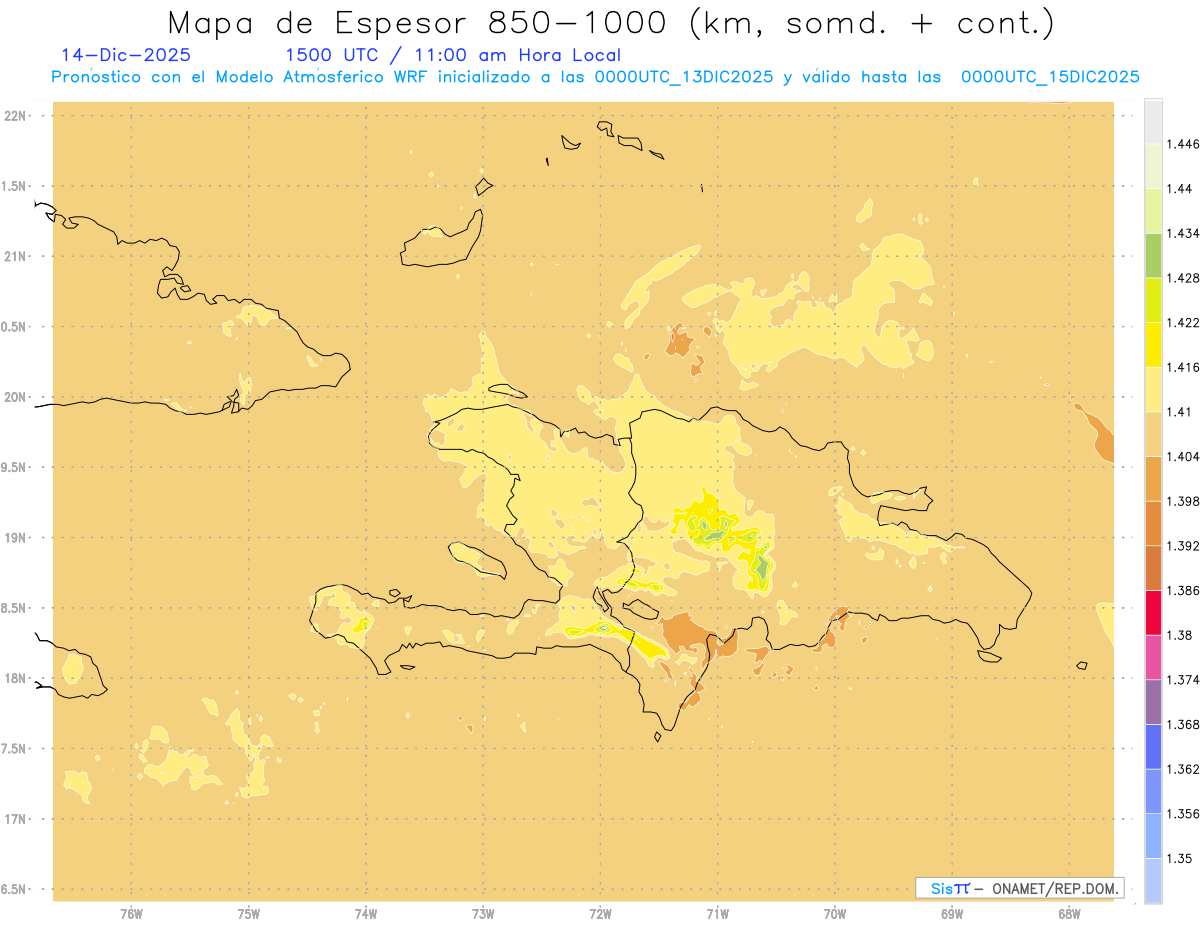Click the latitude label '19N'
This screenshot has width=1200, height=927.
(15, 538)
